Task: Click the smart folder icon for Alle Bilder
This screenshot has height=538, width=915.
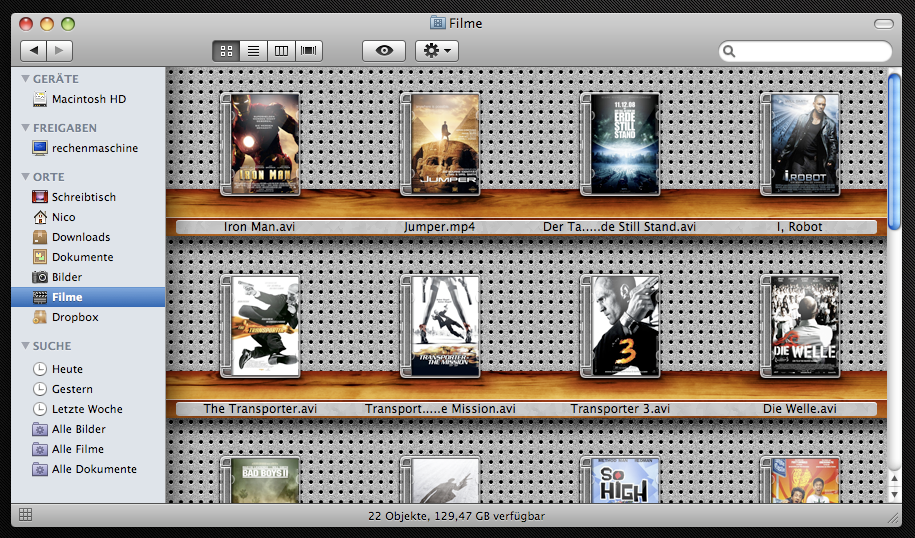Action: 40,429
